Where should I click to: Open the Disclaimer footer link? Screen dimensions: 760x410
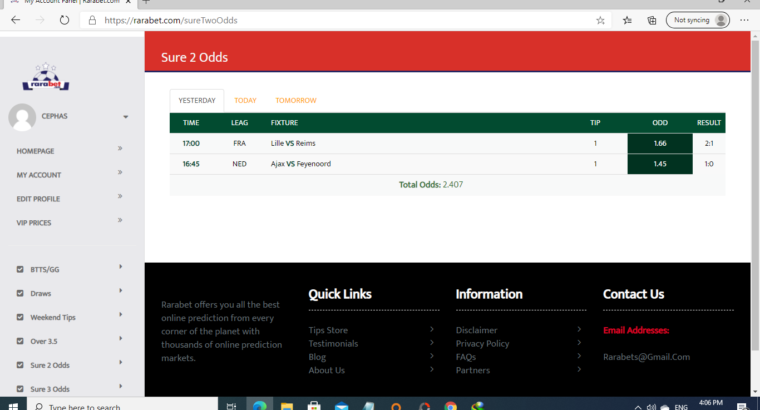(476, 330)
